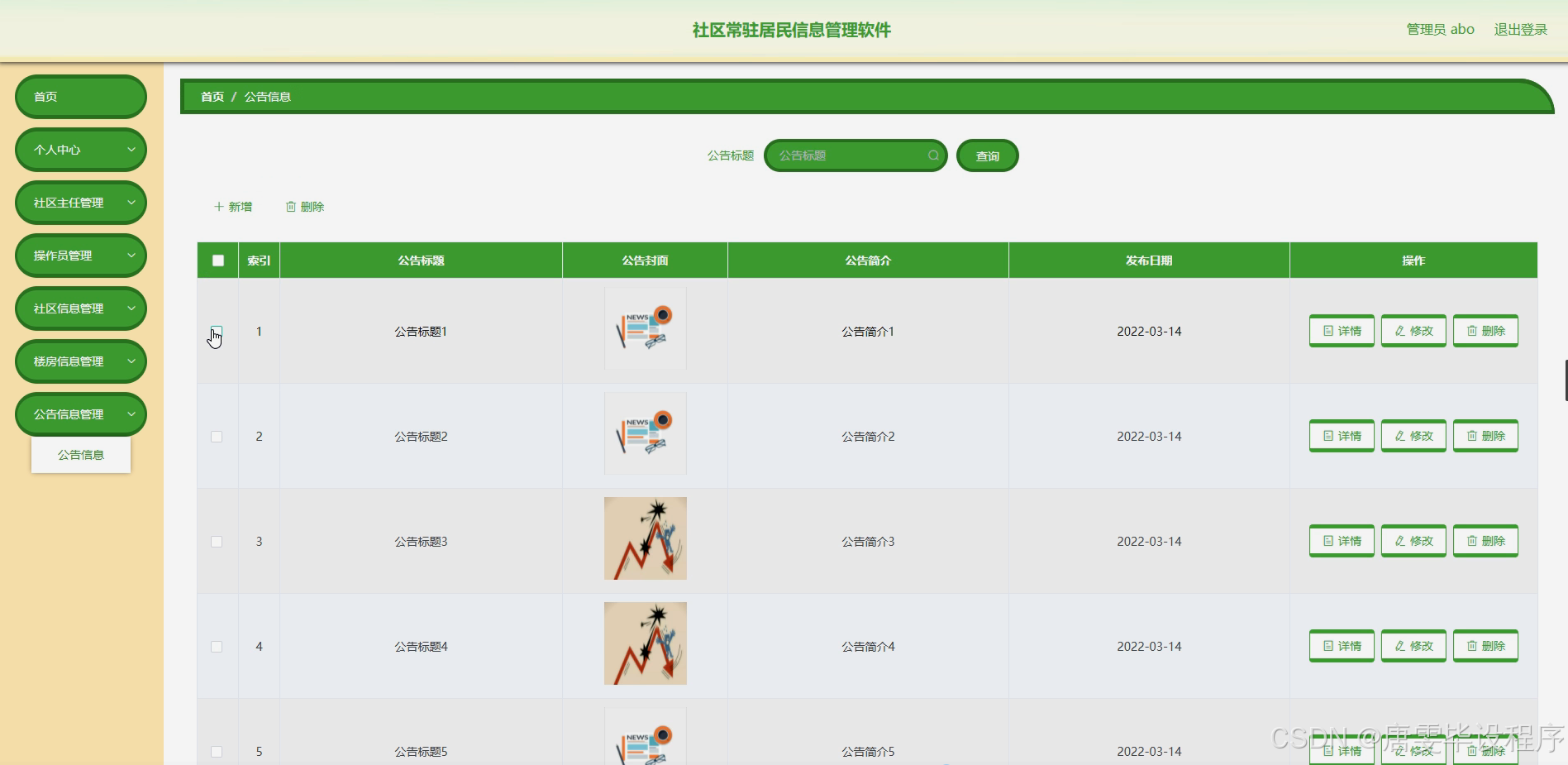Click the toolbar 删除 batch delete button
The height and width of the screenshot is (765, 1568).
click(305, 207)
